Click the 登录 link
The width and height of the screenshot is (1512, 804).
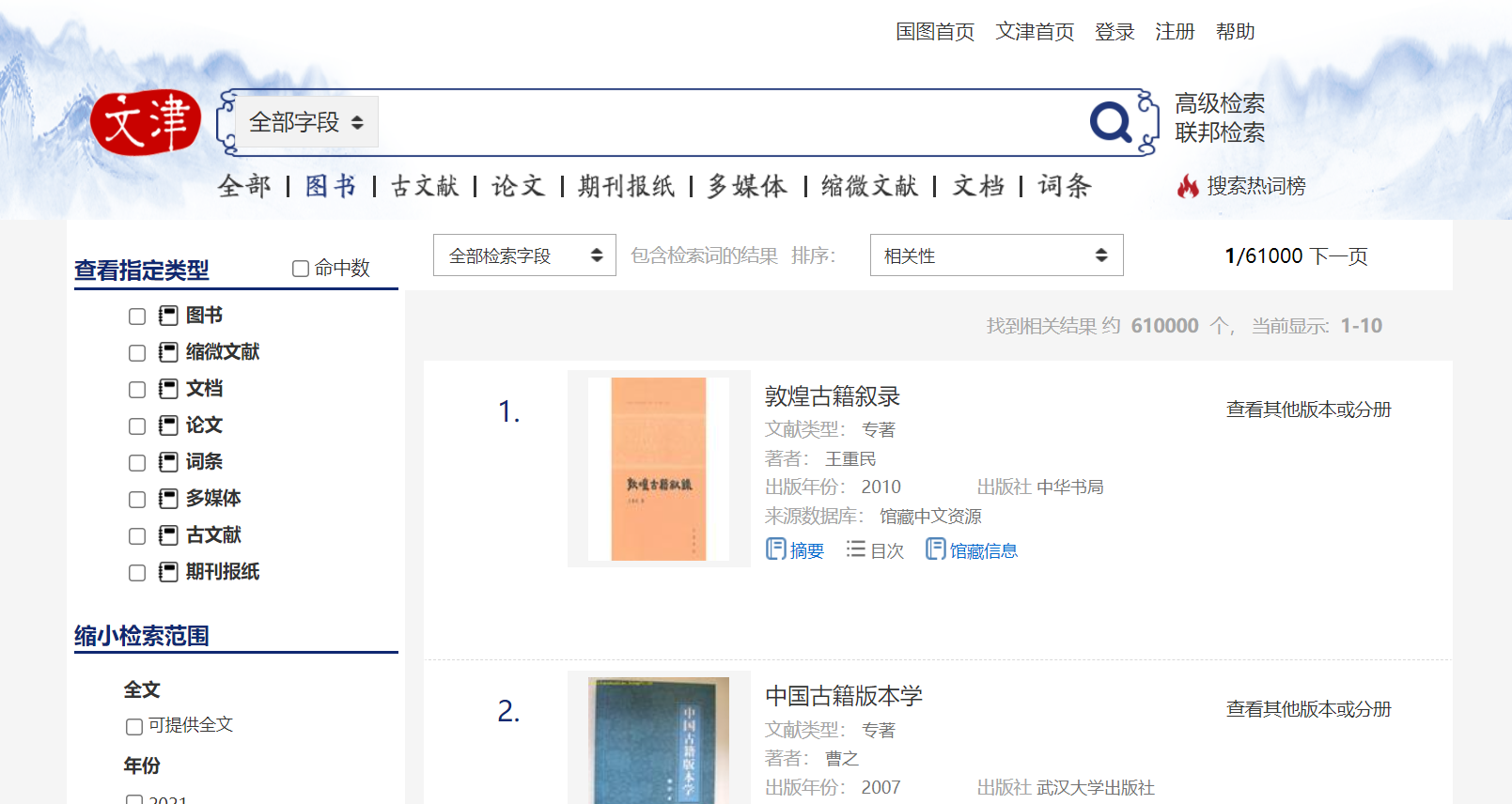coord(1115,32)
